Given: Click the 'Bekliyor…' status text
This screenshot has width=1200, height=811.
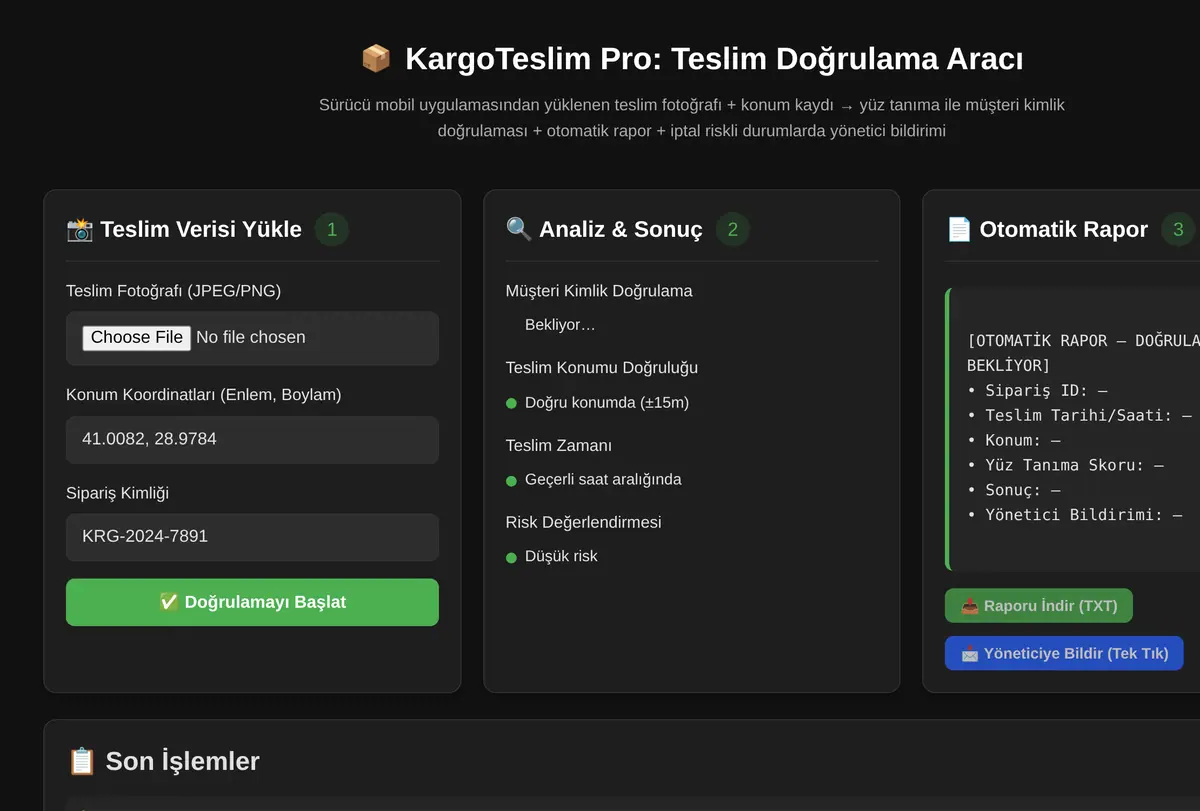Looking at the screenshot, I should tap(560, 325).
